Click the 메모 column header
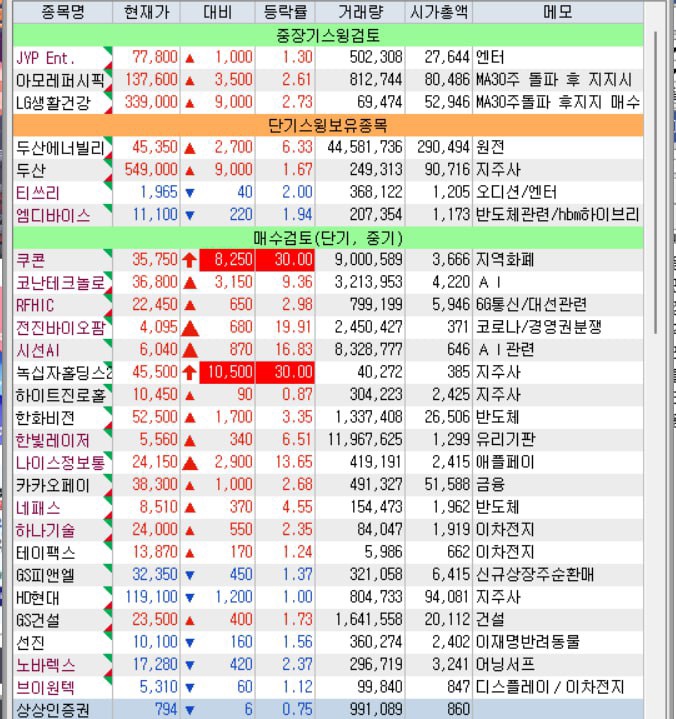 (x=558, y=11)
